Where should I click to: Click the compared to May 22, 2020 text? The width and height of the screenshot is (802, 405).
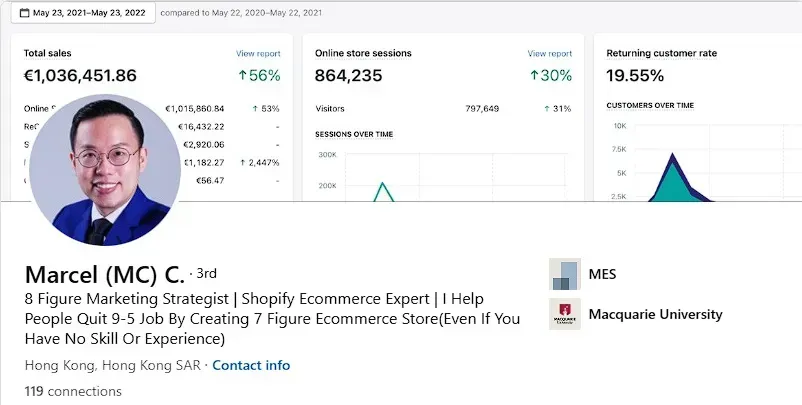pyautogui.click(x=241, y=13)
